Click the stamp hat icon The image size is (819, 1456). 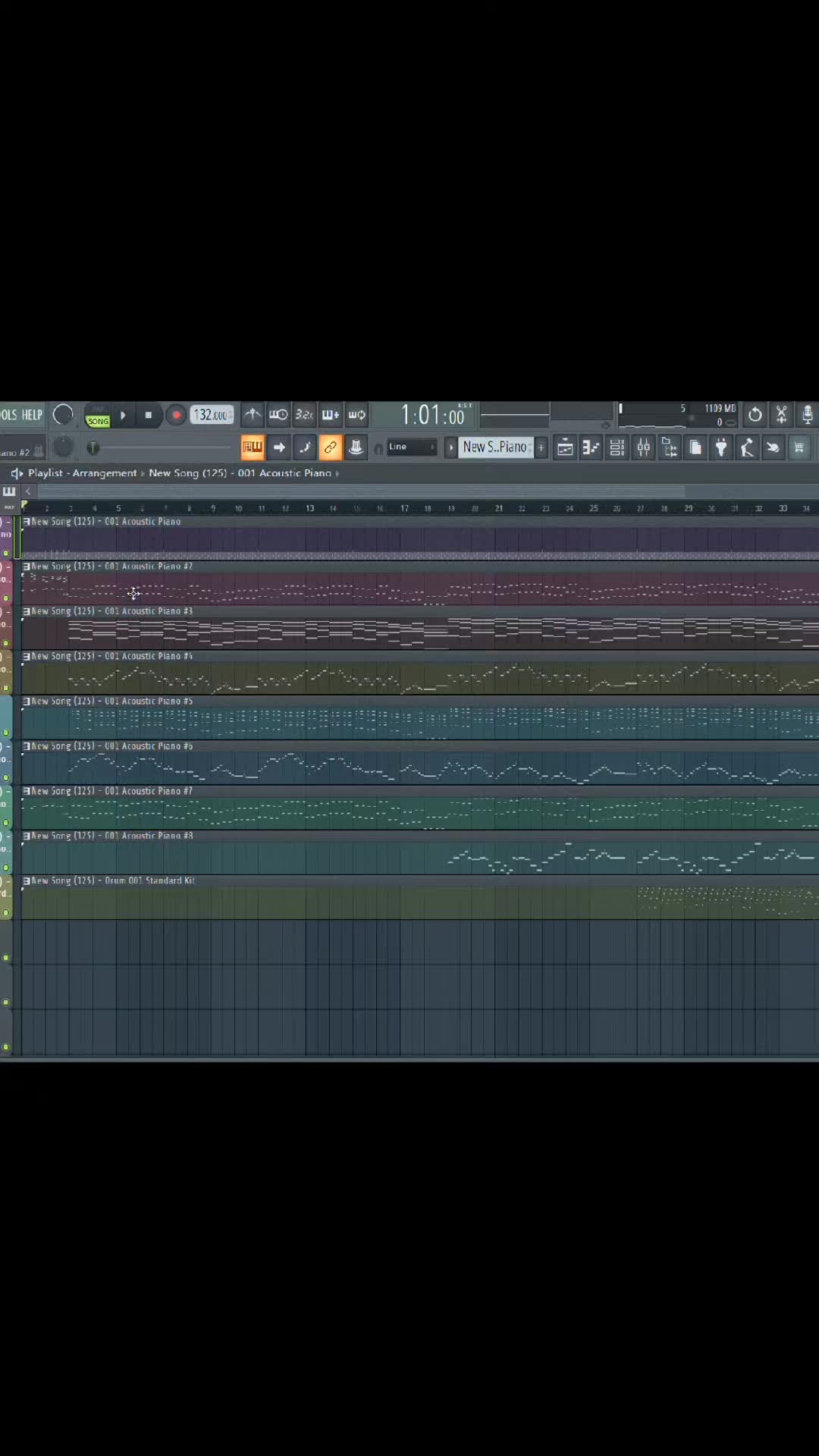coord(356,447)
